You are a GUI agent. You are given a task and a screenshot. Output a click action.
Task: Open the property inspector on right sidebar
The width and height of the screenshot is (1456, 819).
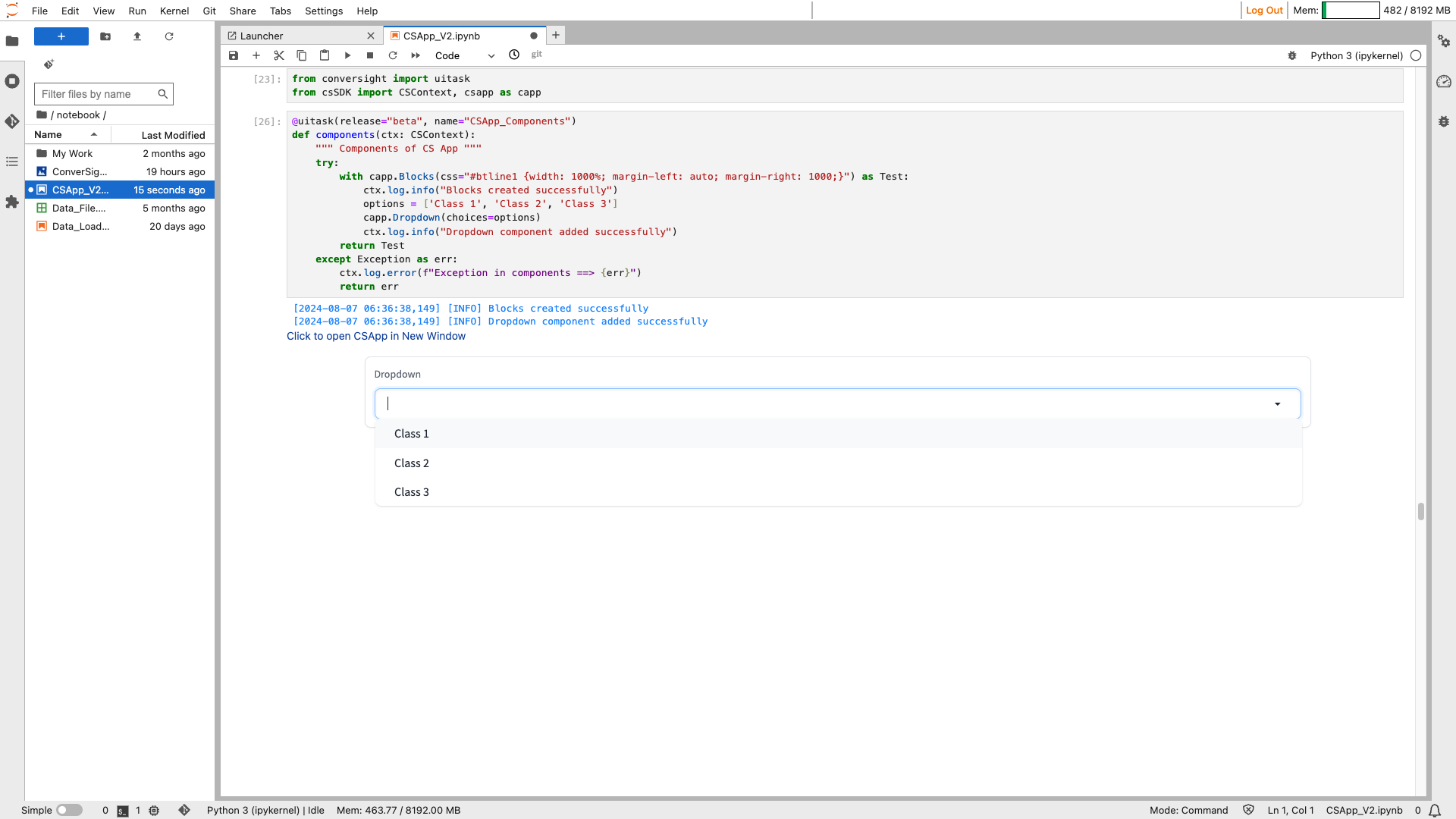[x=1444, y=41]
